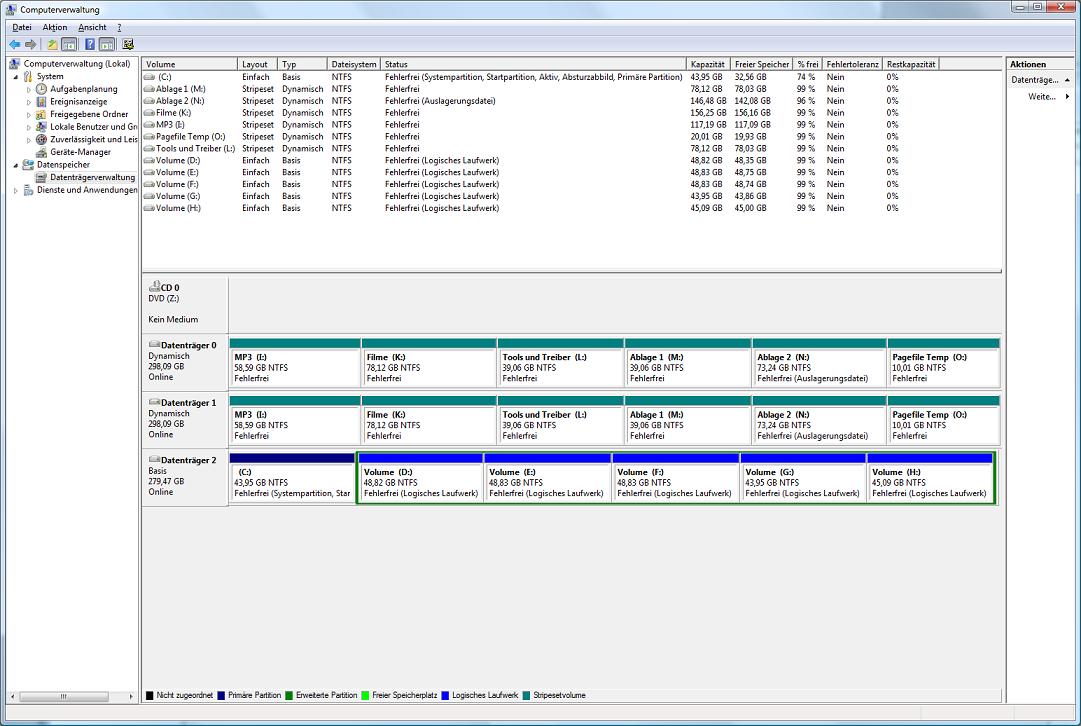Expand the Freigegebene Ordner tree node
The width and height of the screenshot is (1081, 726).
[29, 114]
